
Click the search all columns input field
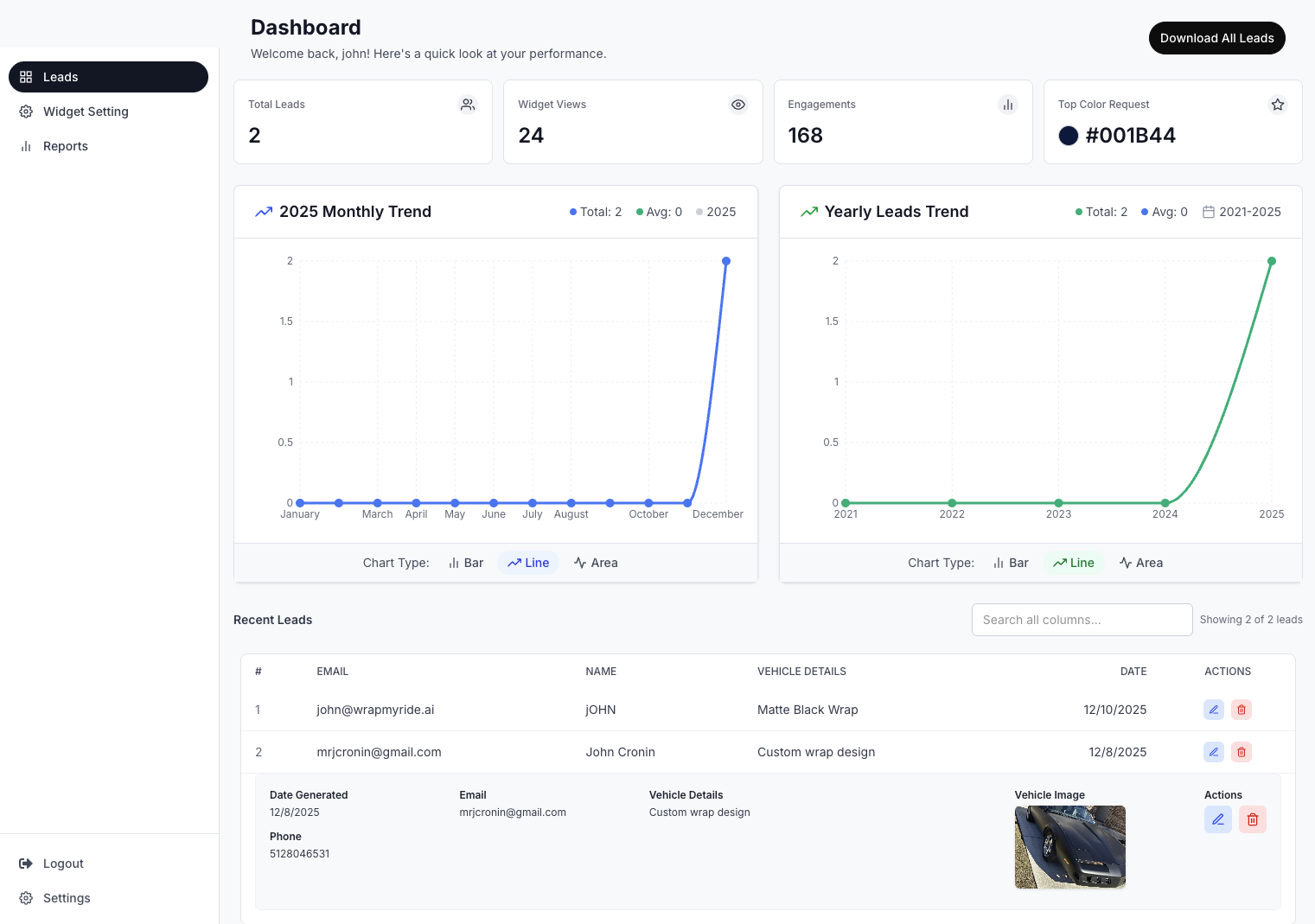(1082, 620)
